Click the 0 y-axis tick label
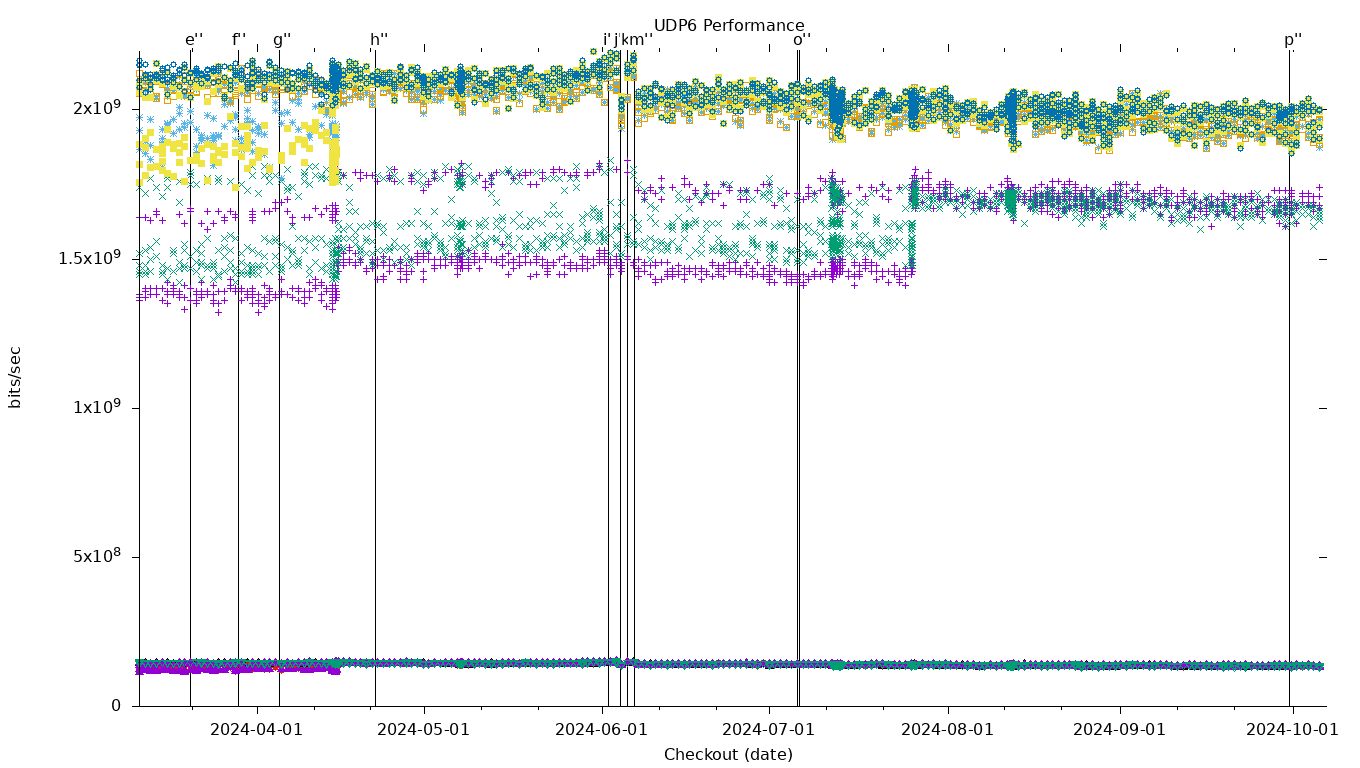Screen dimensions: 1360x768 point(116,706)
